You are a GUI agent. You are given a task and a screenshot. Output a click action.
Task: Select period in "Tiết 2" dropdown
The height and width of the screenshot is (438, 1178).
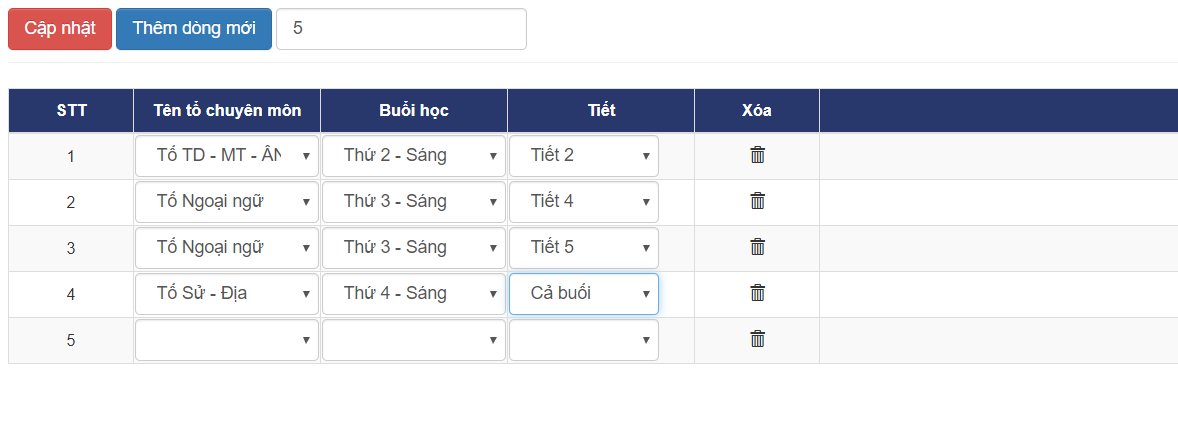click(x=584, y=156)
